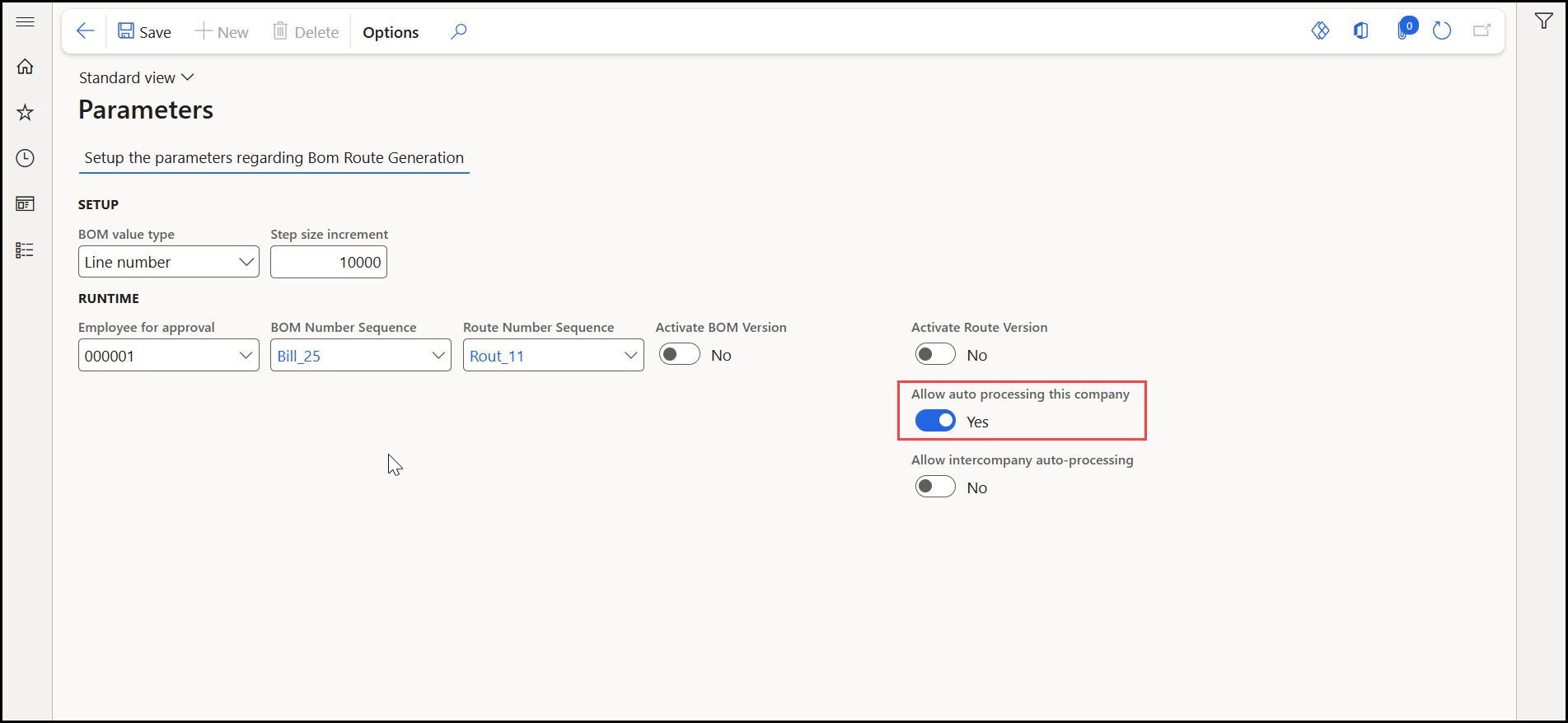Click the Bill_25 link value
Viewport: 1568px width, 723px height.
click(299, 356)
